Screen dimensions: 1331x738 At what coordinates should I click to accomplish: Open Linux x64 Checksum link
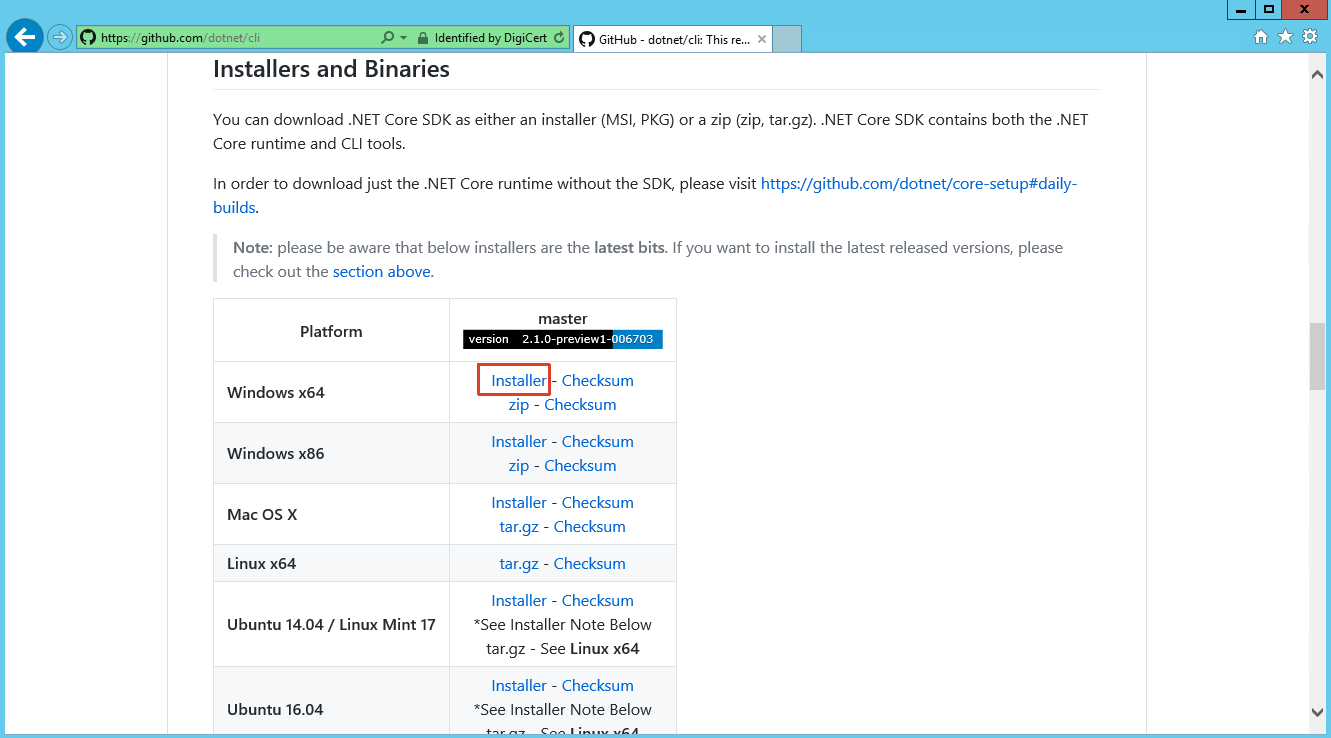[x=589, y=563]
